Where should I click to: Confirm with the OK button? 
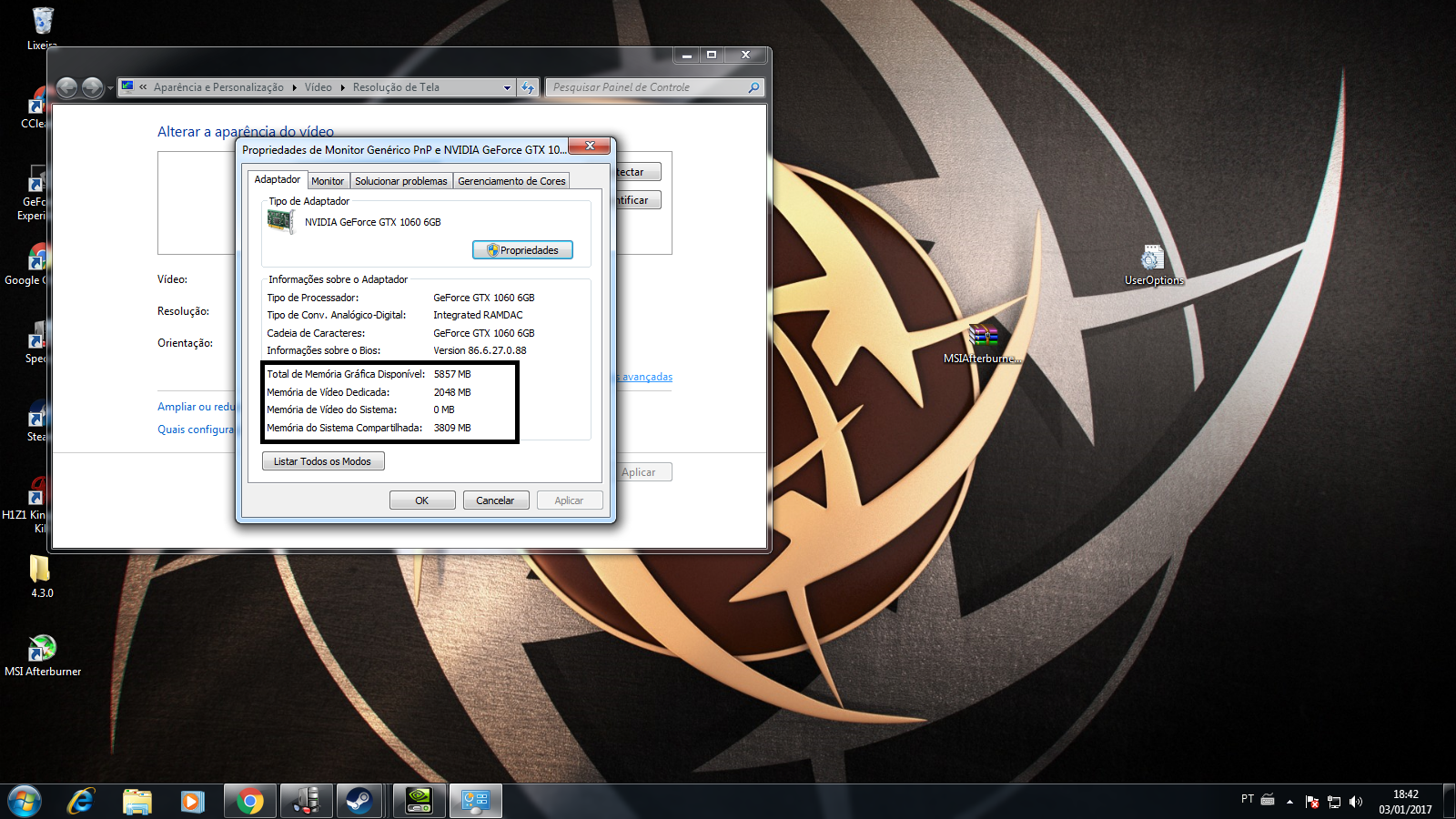click(x=422, y=500)
